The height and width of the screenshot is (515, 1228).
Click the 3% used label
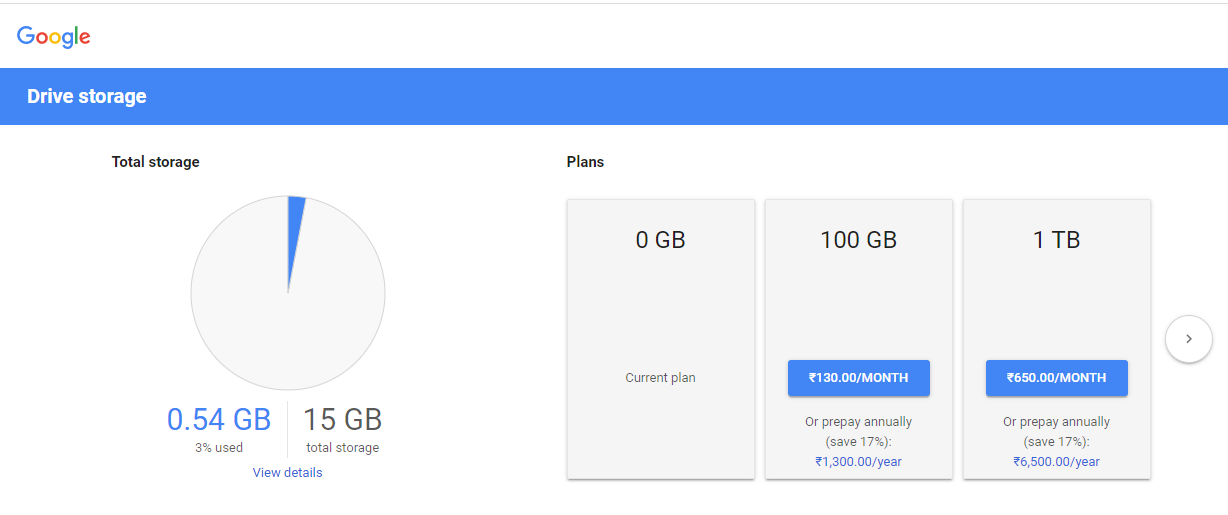219,448
